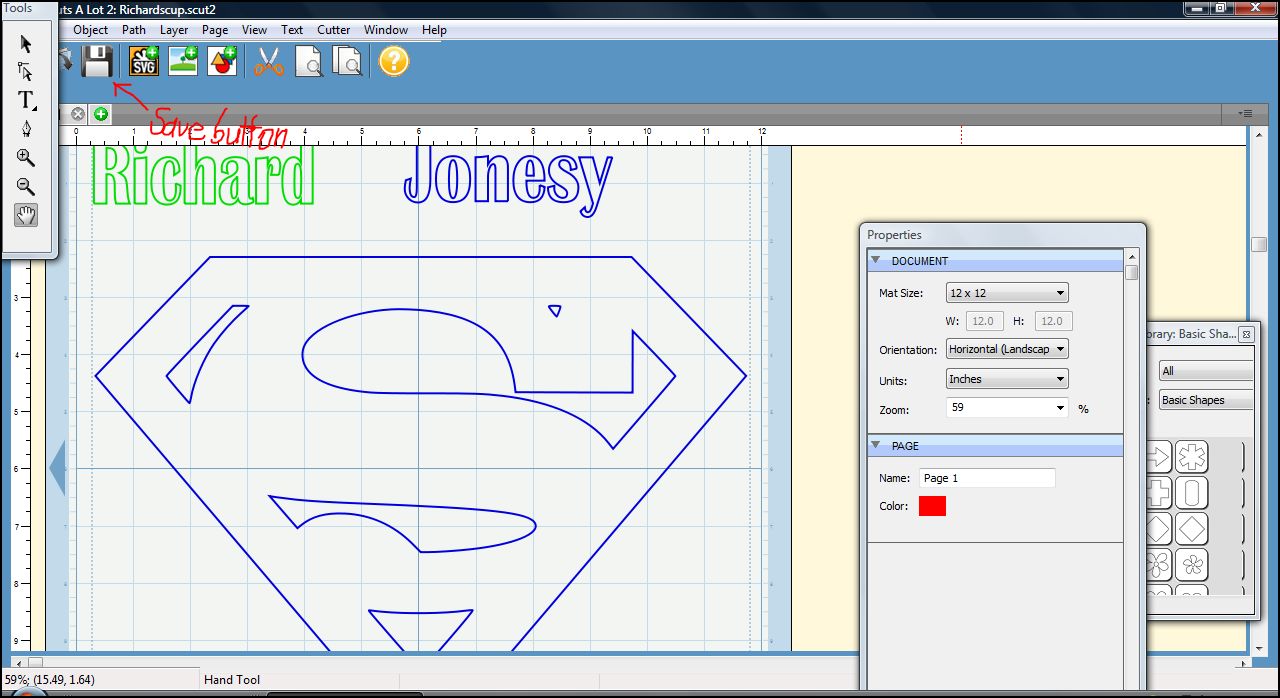Close the Basic Shapes library panel
The height and width of the screenshot is (698, 1280).
[1246, 334]
